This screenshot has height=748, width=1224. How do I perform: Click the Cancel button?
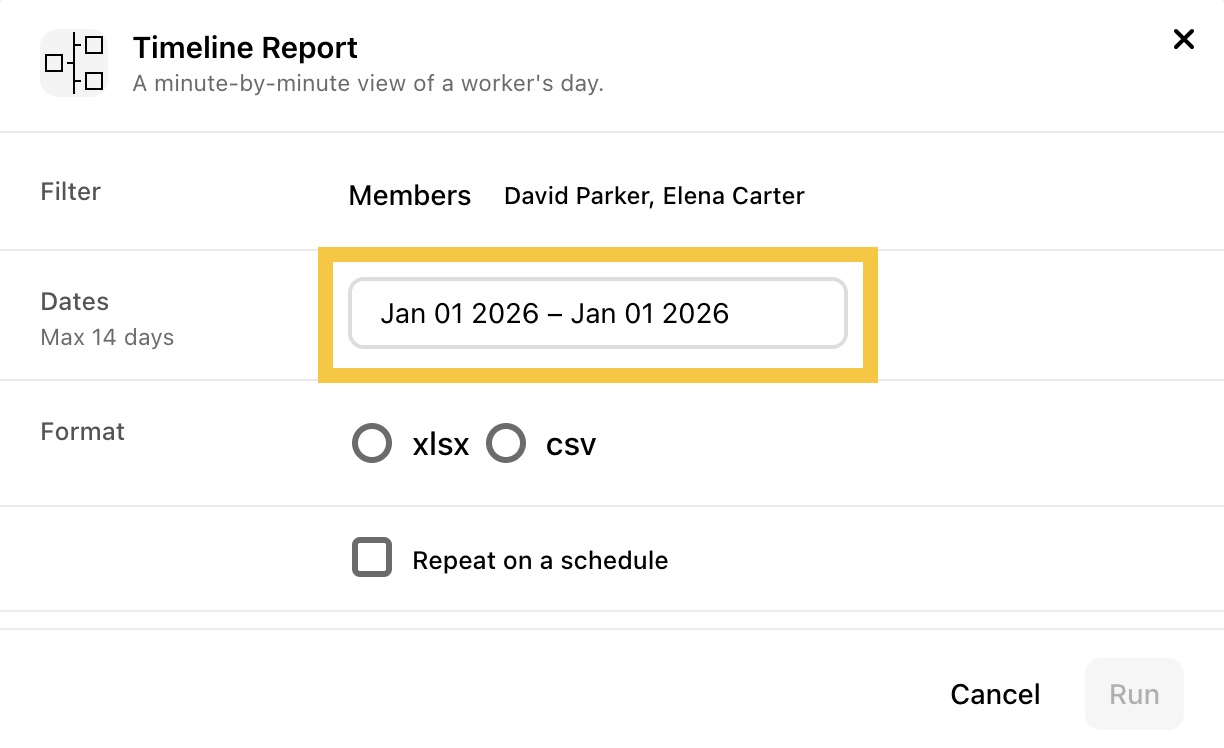[995, 694]
